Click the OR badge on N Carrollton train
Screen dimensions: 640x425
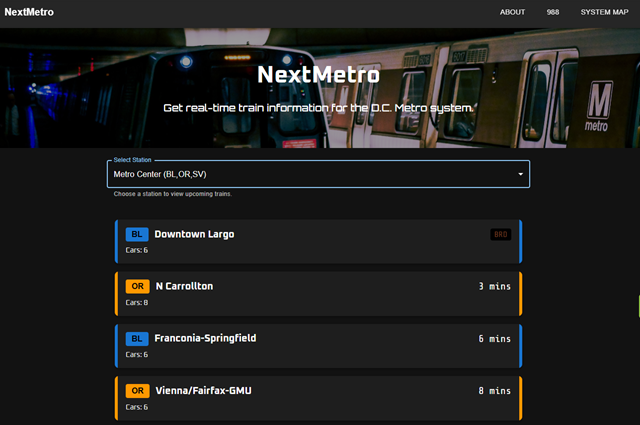pos(137,286)
